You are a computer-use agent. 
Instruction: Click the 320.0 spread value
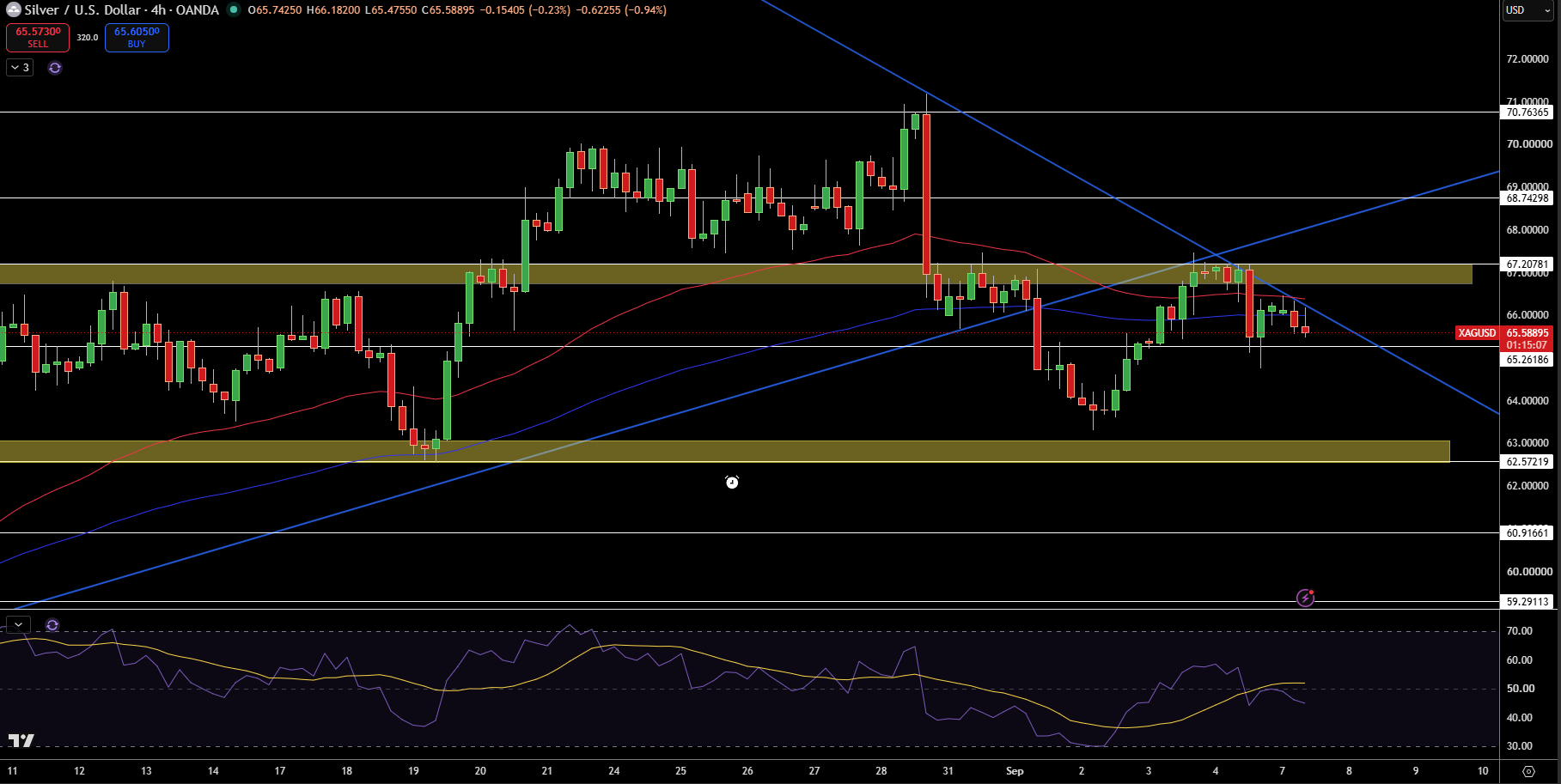88,38
